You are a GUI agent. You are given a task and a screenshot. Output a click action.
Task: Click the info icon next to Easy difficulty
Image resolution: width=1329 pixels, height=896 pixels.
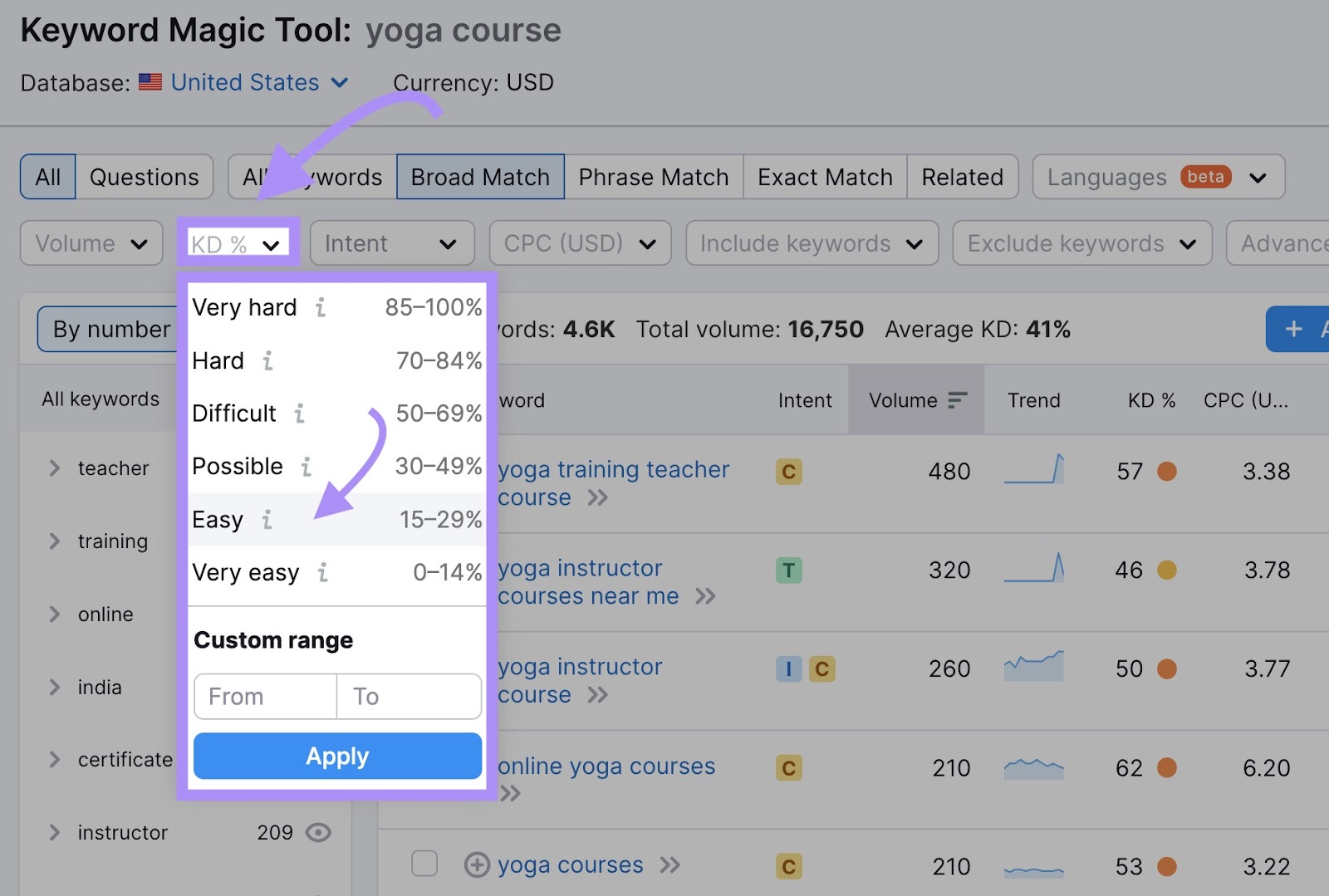(x=267, y=520)
